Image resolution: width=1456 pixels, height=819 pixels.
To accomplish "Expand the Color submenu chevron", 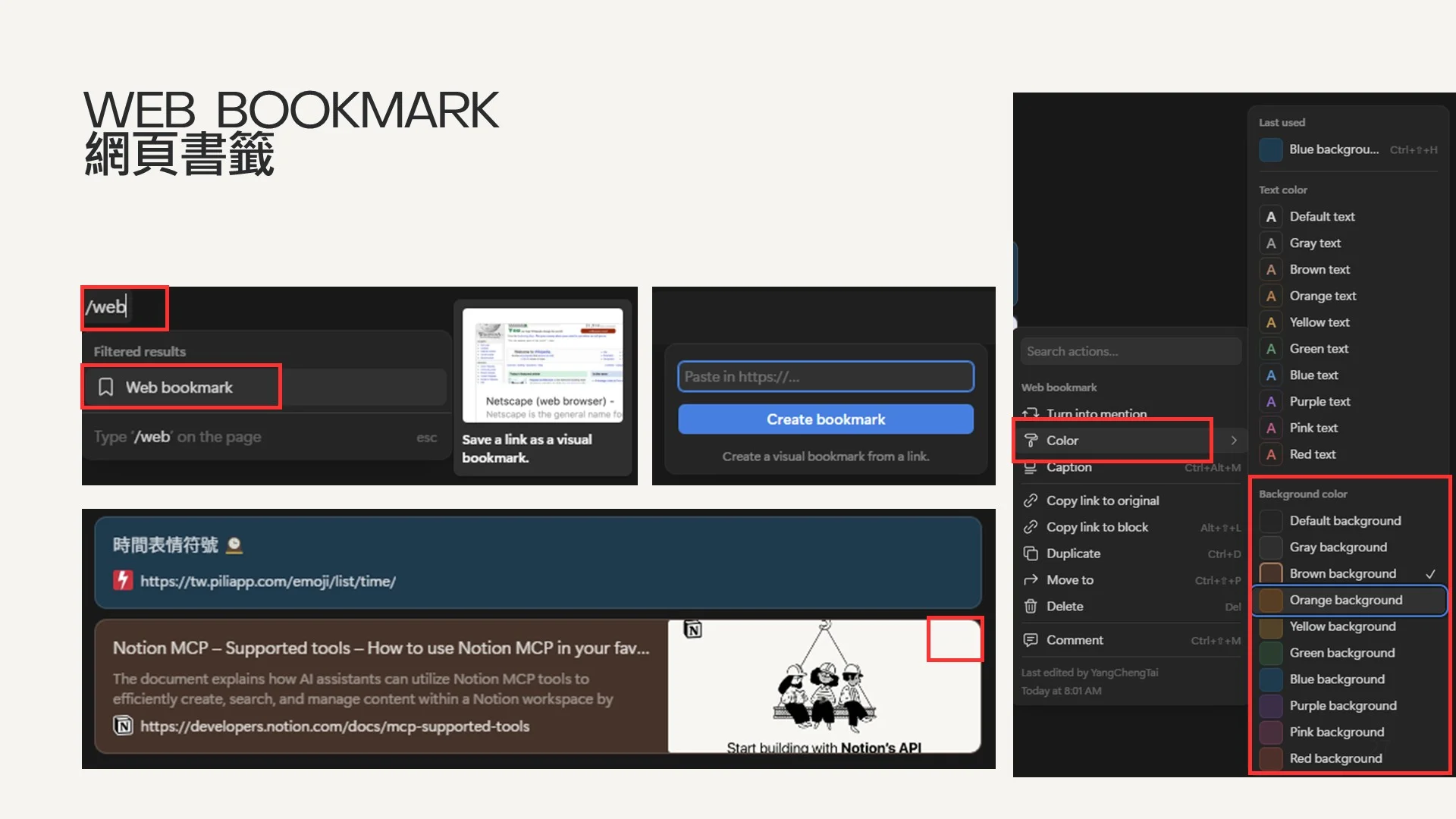I will (1234, 441).
